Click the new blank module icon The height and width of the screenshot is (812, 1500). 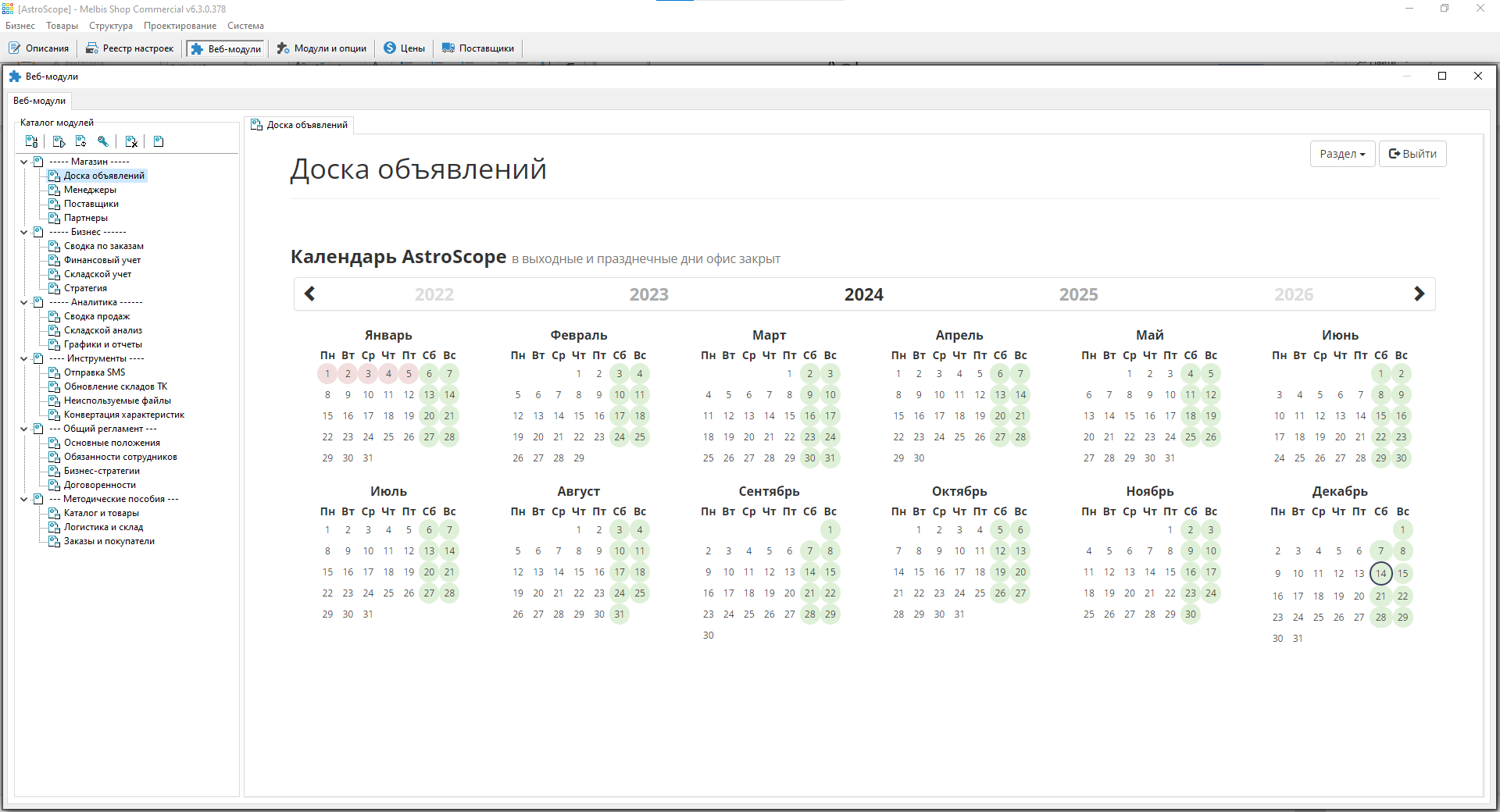(159, 141)
